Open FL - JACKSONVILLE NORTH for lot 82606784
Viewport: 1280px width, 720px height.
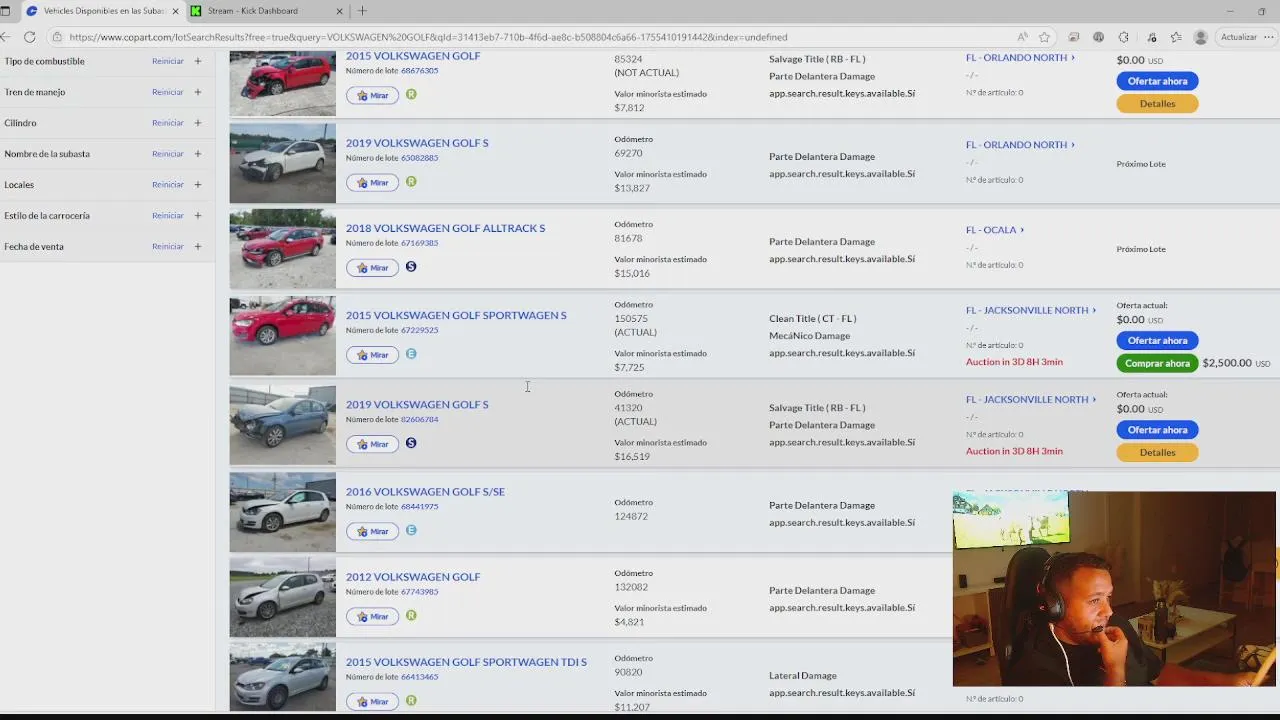point(1031,399)
